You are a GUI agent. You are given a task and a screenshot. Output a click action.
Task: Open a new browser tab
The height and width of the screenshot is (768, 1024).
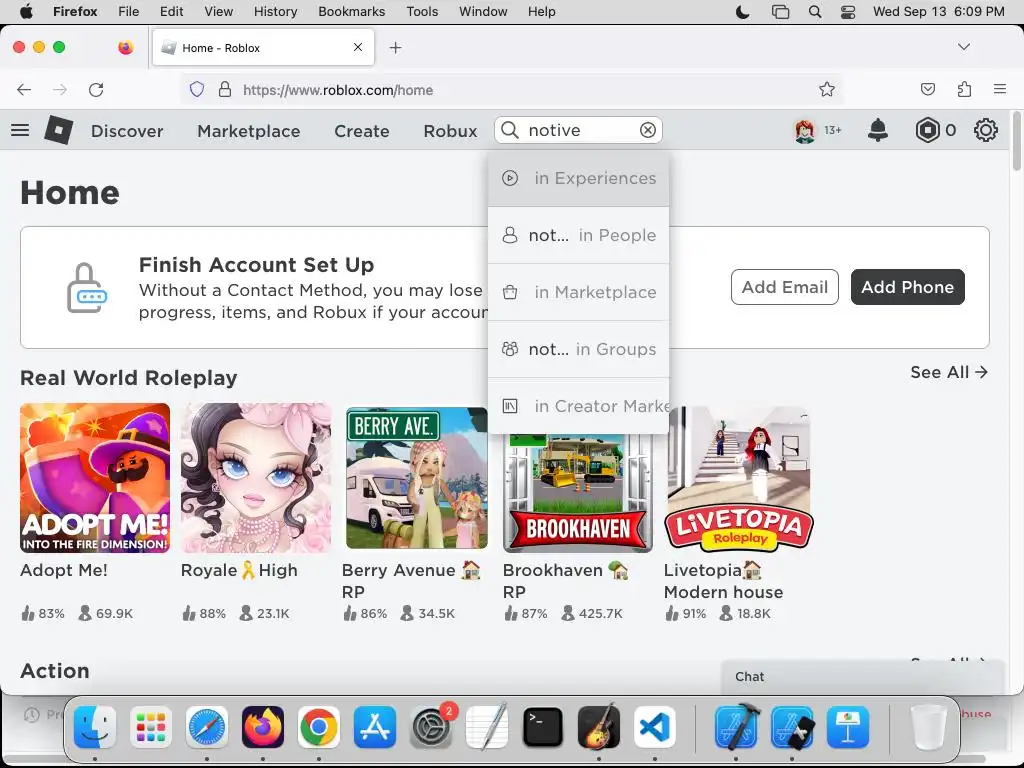click(395, 48)
